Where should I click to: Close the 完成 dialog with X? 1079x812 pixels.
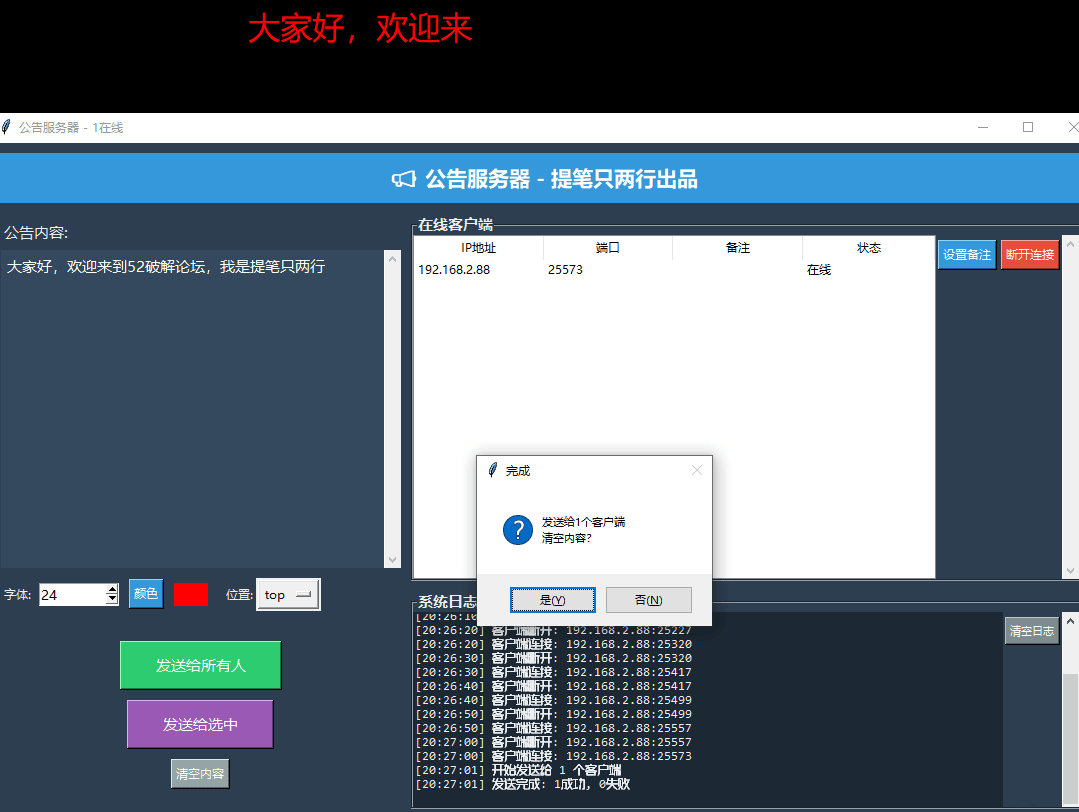tap(697, 470)
